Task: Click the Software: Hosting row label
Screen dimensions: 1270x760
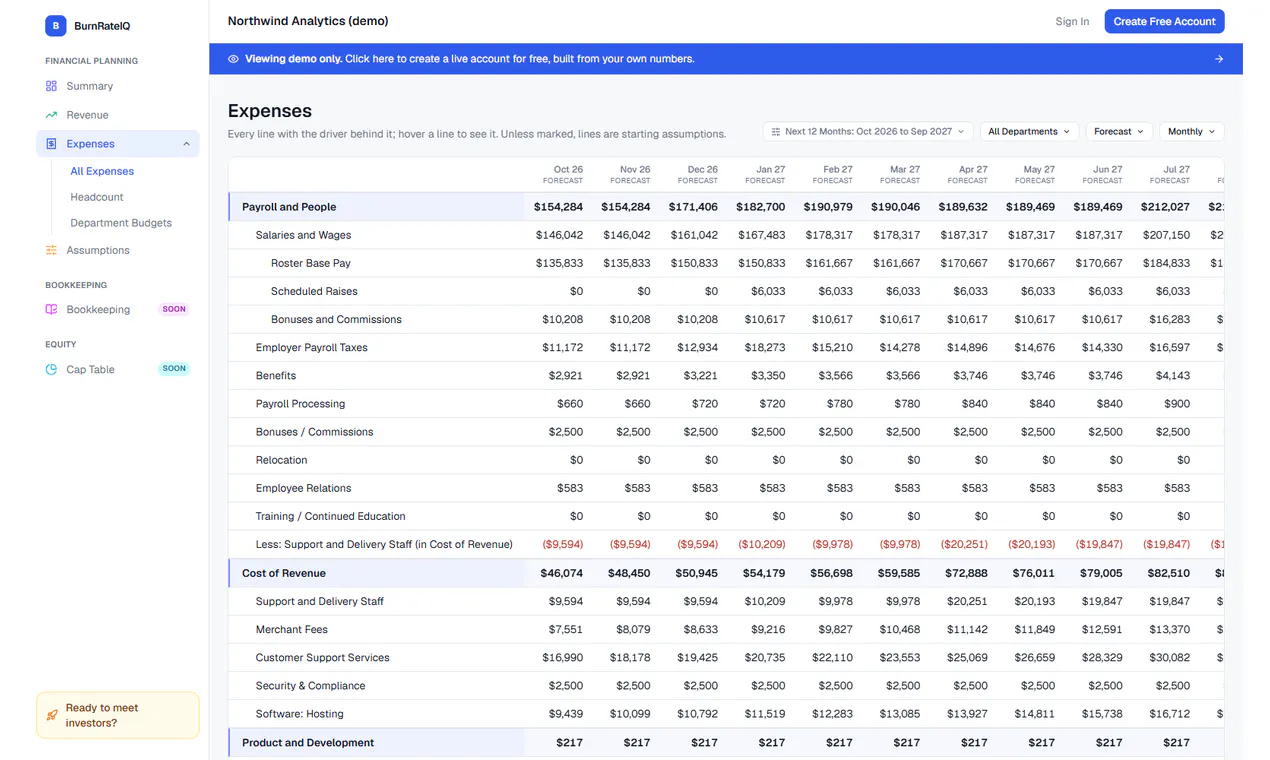Action: point(300,714)
